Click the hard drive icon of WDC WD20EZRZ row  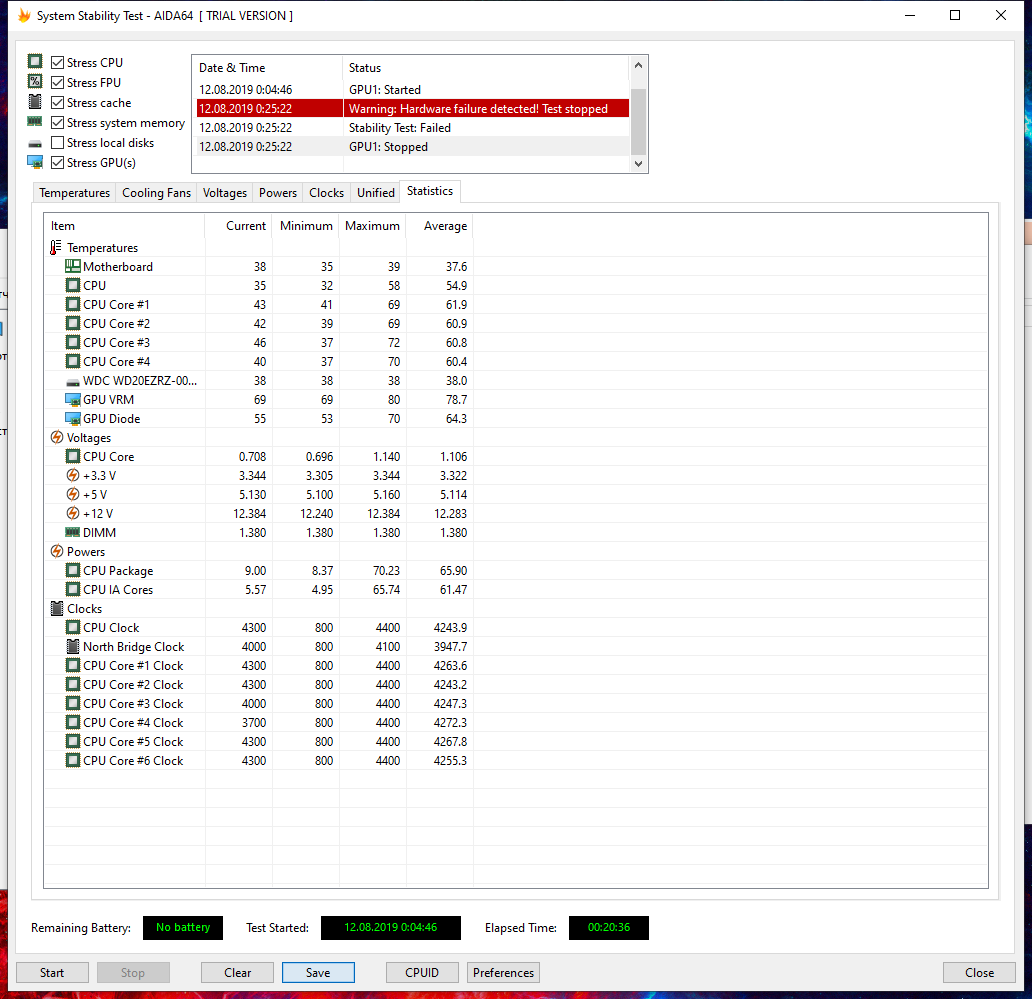pyautogui.click(x=72, y=382)
